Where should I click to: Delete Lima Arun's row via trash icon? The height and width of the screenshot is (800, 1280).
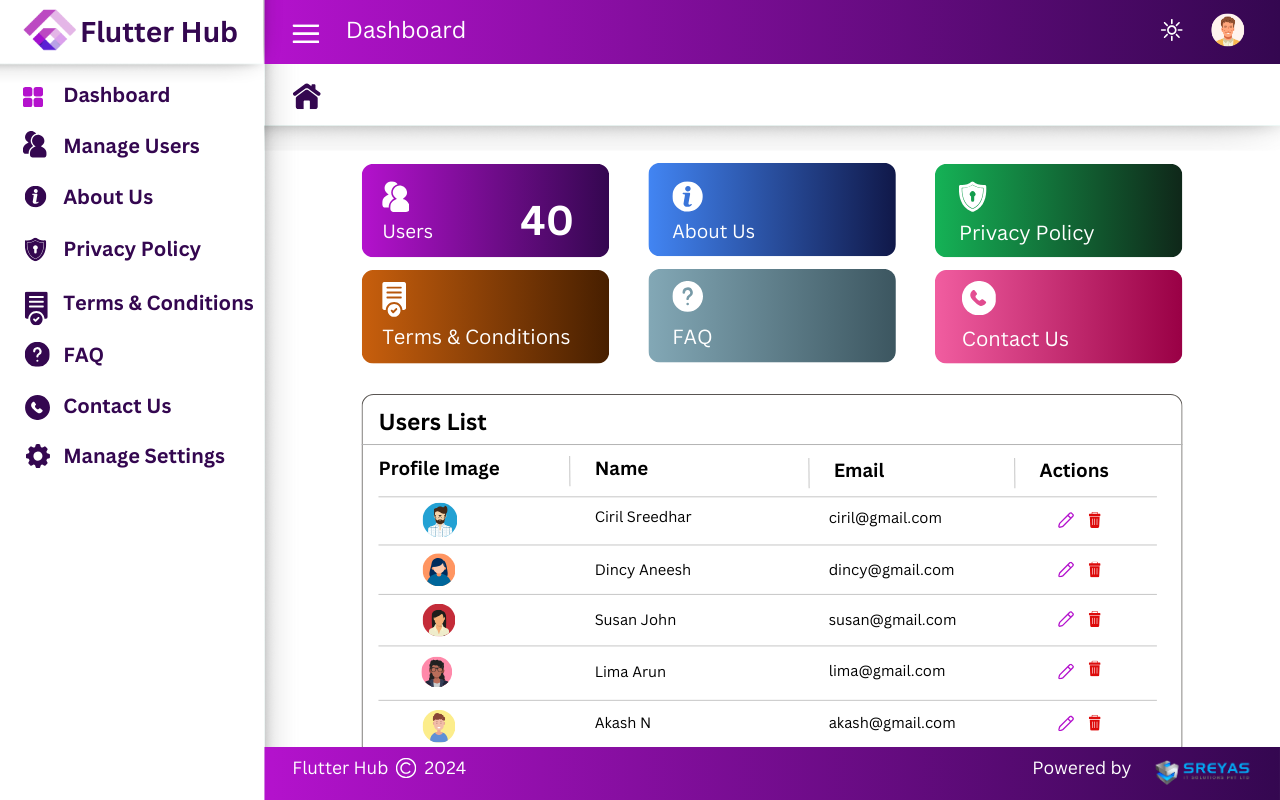pyautogui.click(x=1094, y=670)
